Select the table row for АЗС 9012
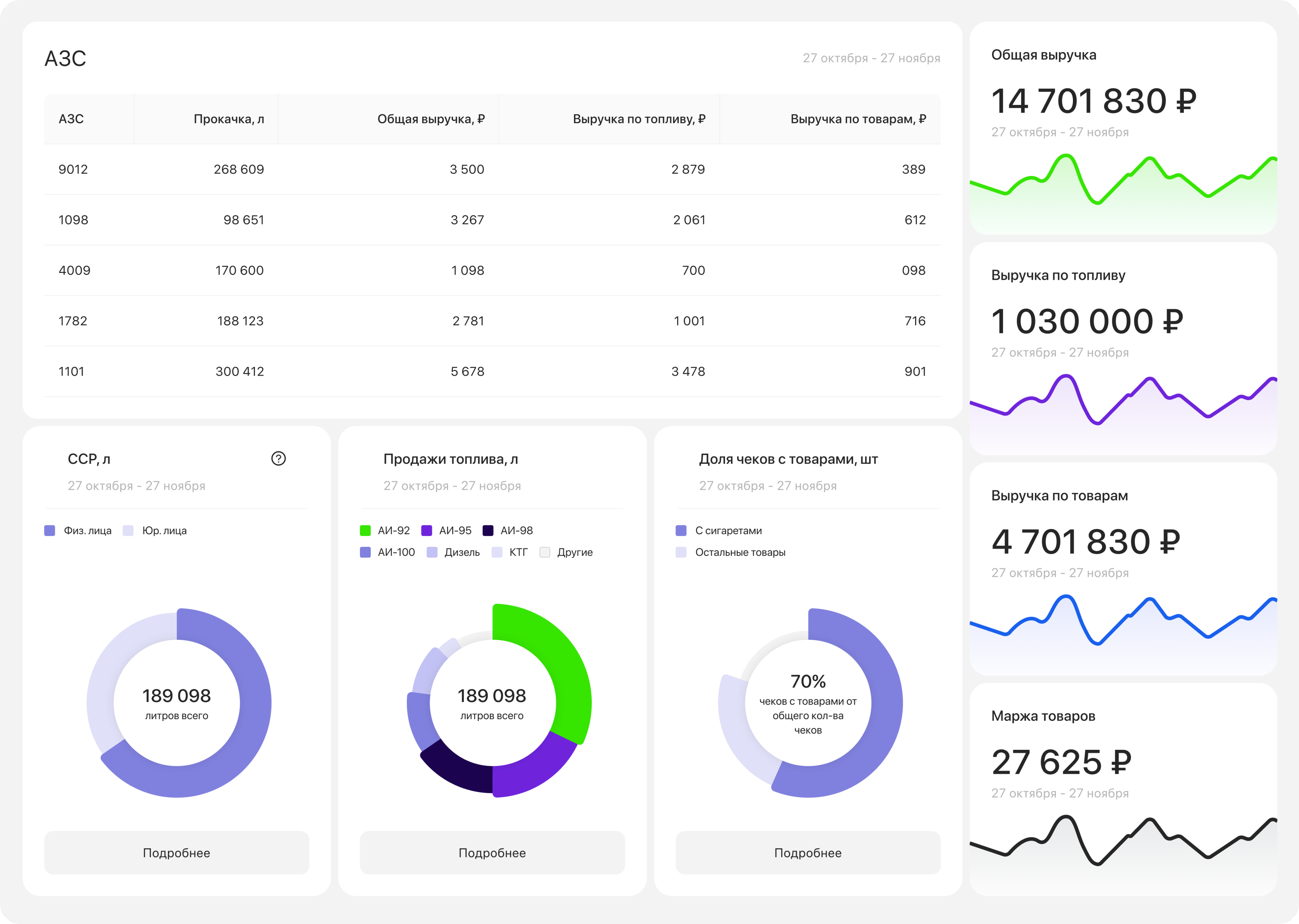Screen dimensions: 1299x924 click(492, 169)
